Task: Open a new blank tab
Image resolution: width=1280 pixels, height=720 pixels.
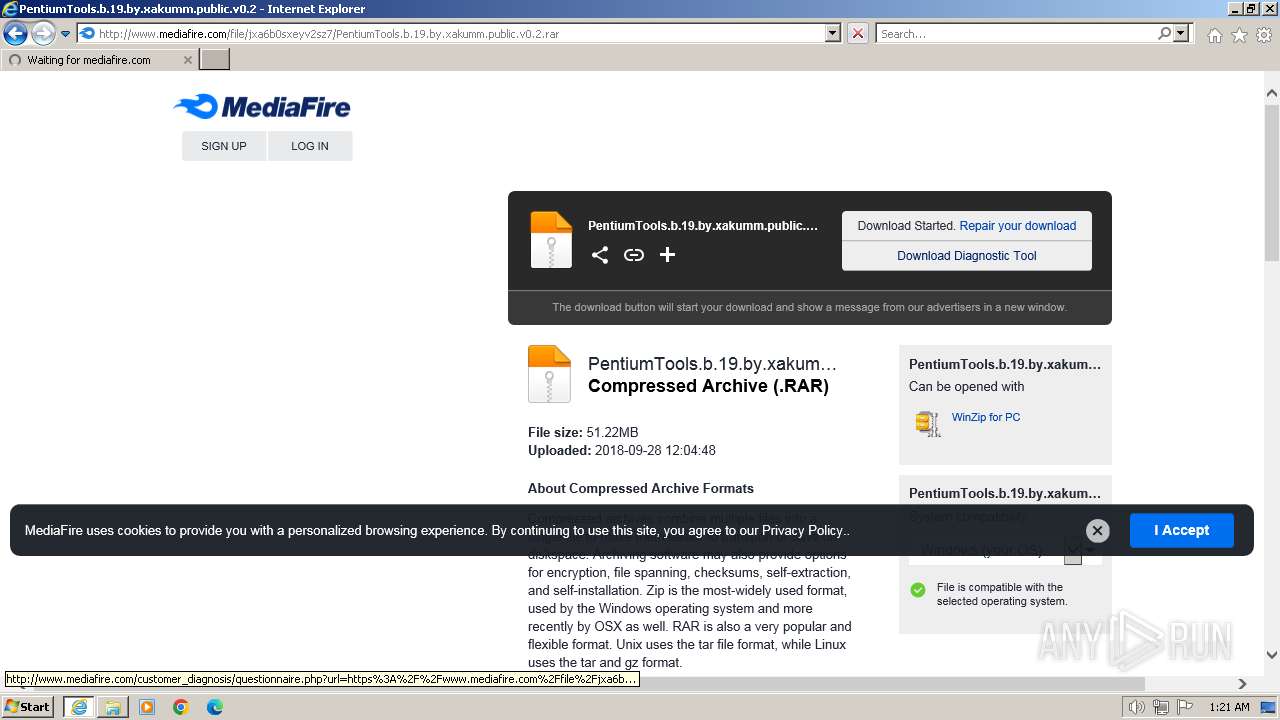Action: [215, 60]
